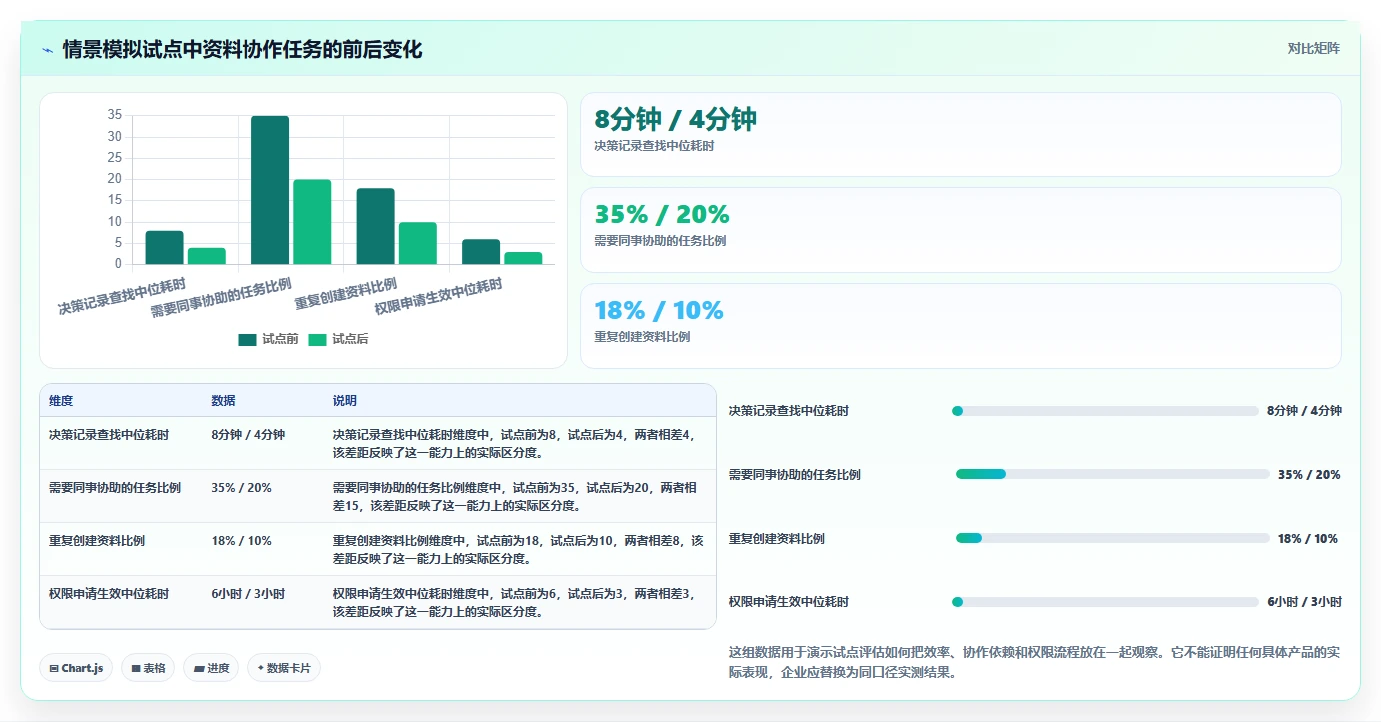
Task: Click the 试点后 bar for 权限申请生效中位耗时
Action: [x=523, y=258]
